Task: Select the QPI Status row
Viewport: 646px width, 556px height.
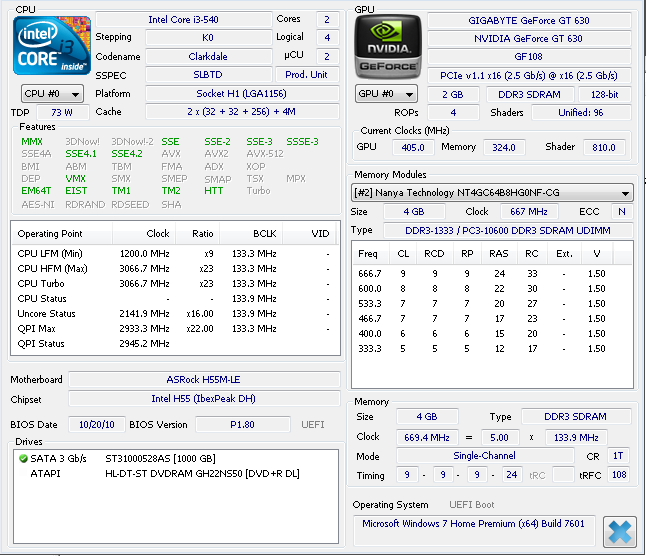Action: [175, 343]
